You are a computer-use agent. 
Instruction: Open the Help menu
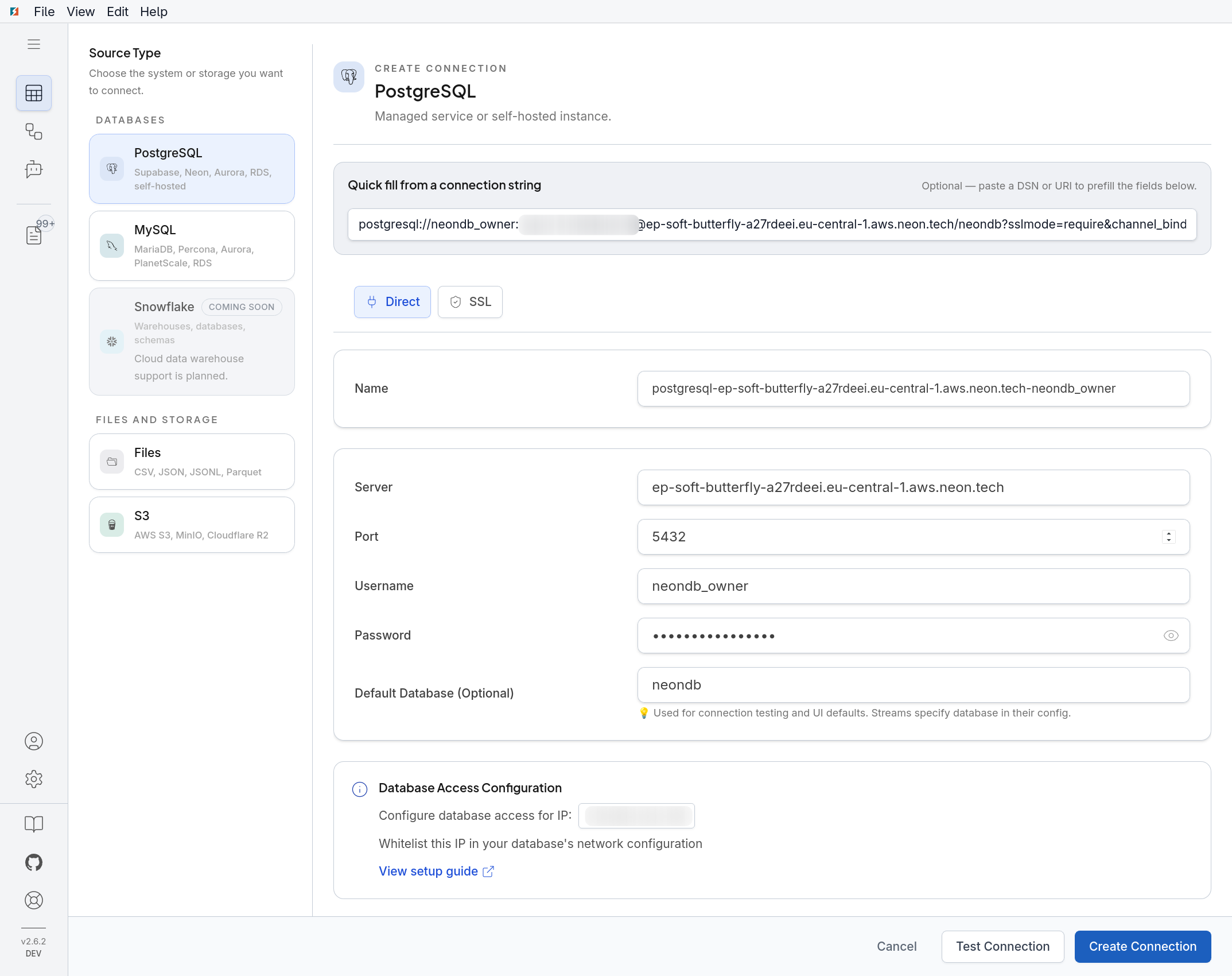(154, 11)
